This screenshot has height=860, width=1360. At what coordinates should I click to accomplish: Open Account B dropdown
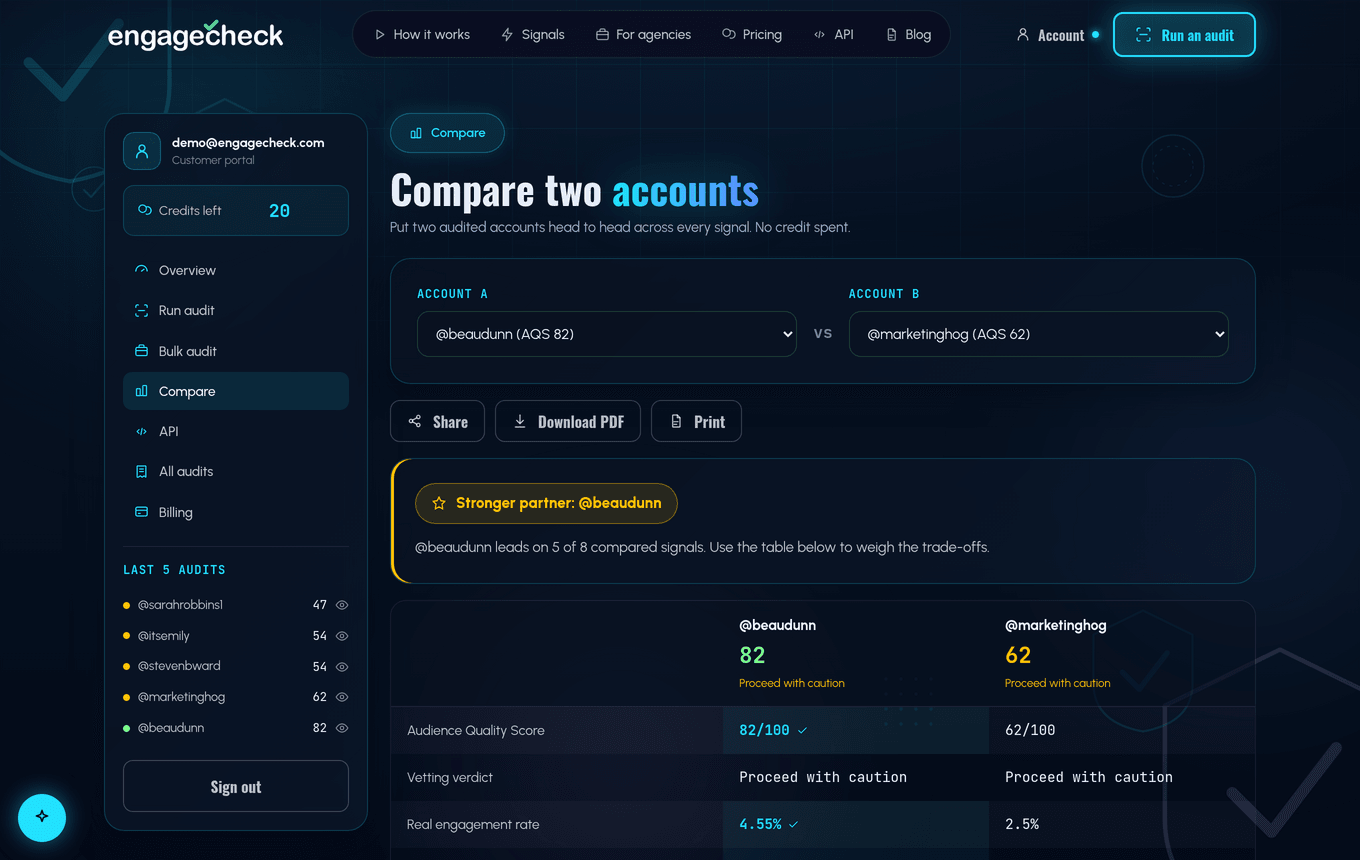click(x=1039, y=334)
